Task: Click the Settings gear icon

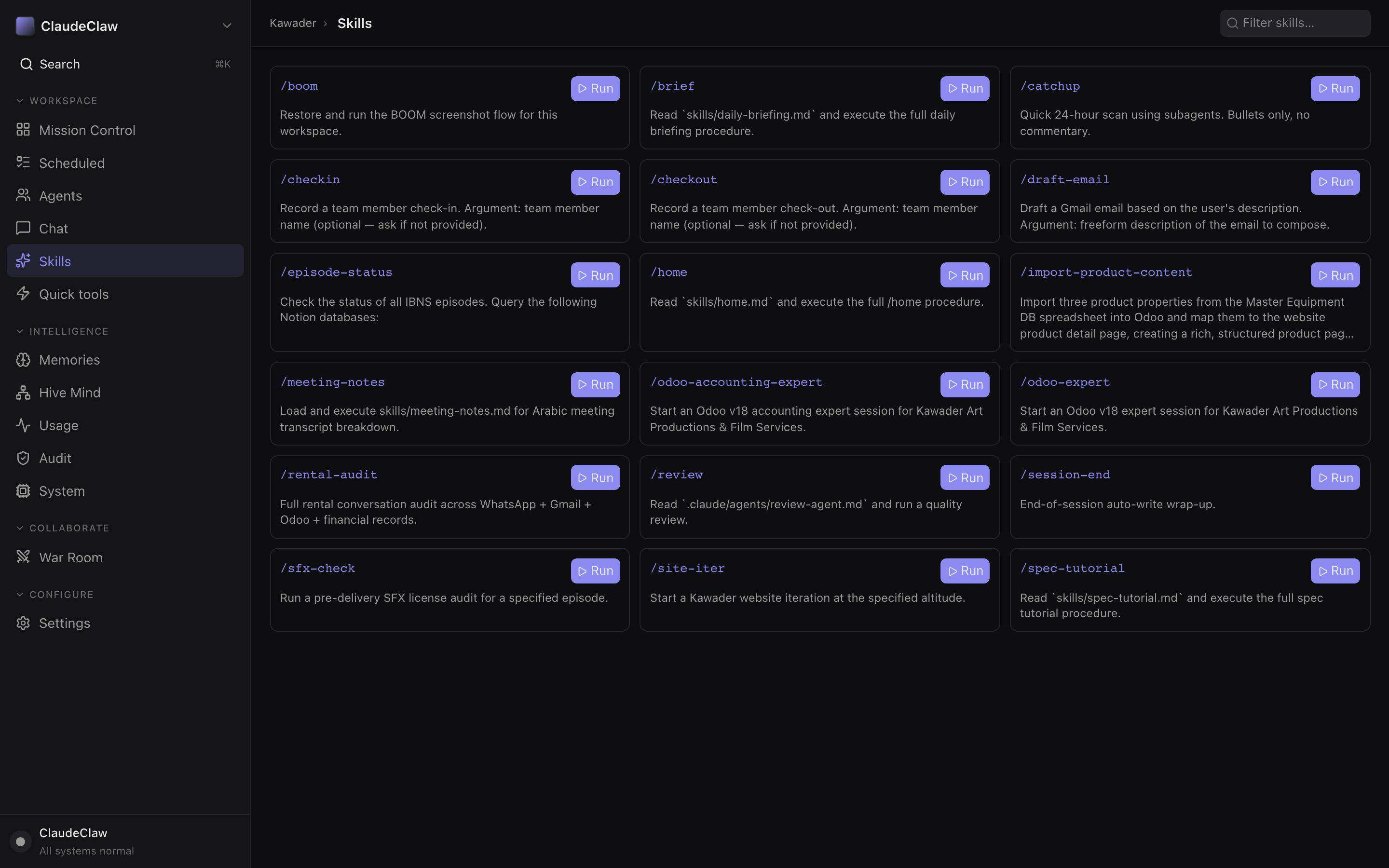Action: [23, 623]
